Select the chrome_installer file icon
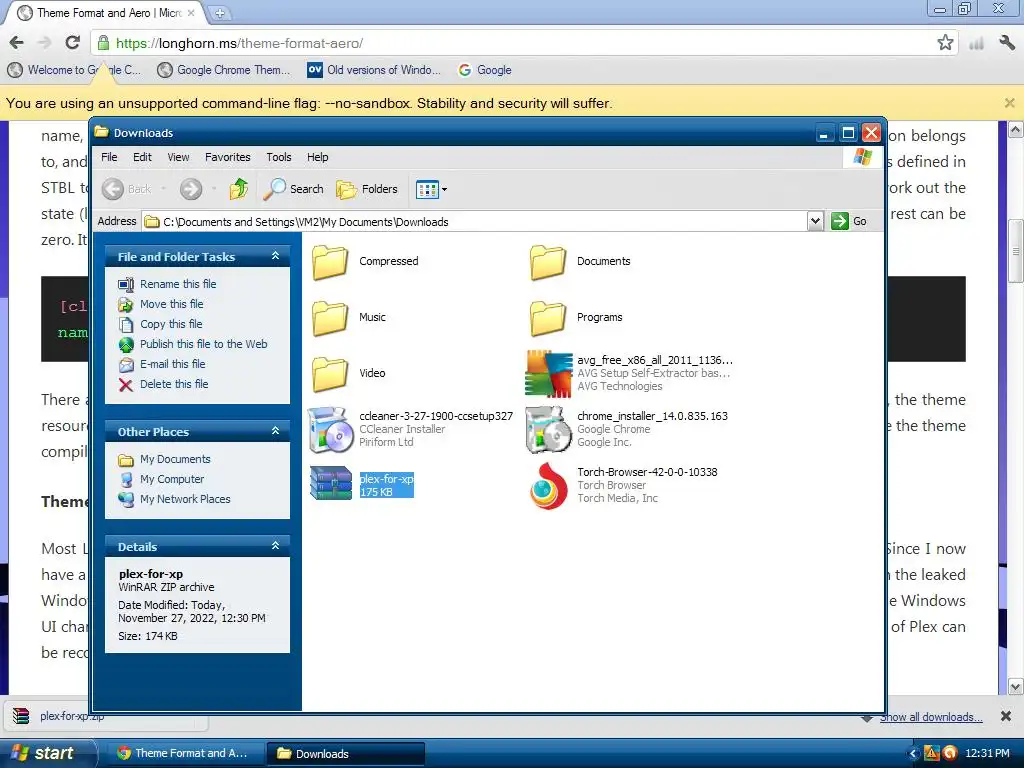The width and height of the screenshot is (1024, 768). point(549,430)
